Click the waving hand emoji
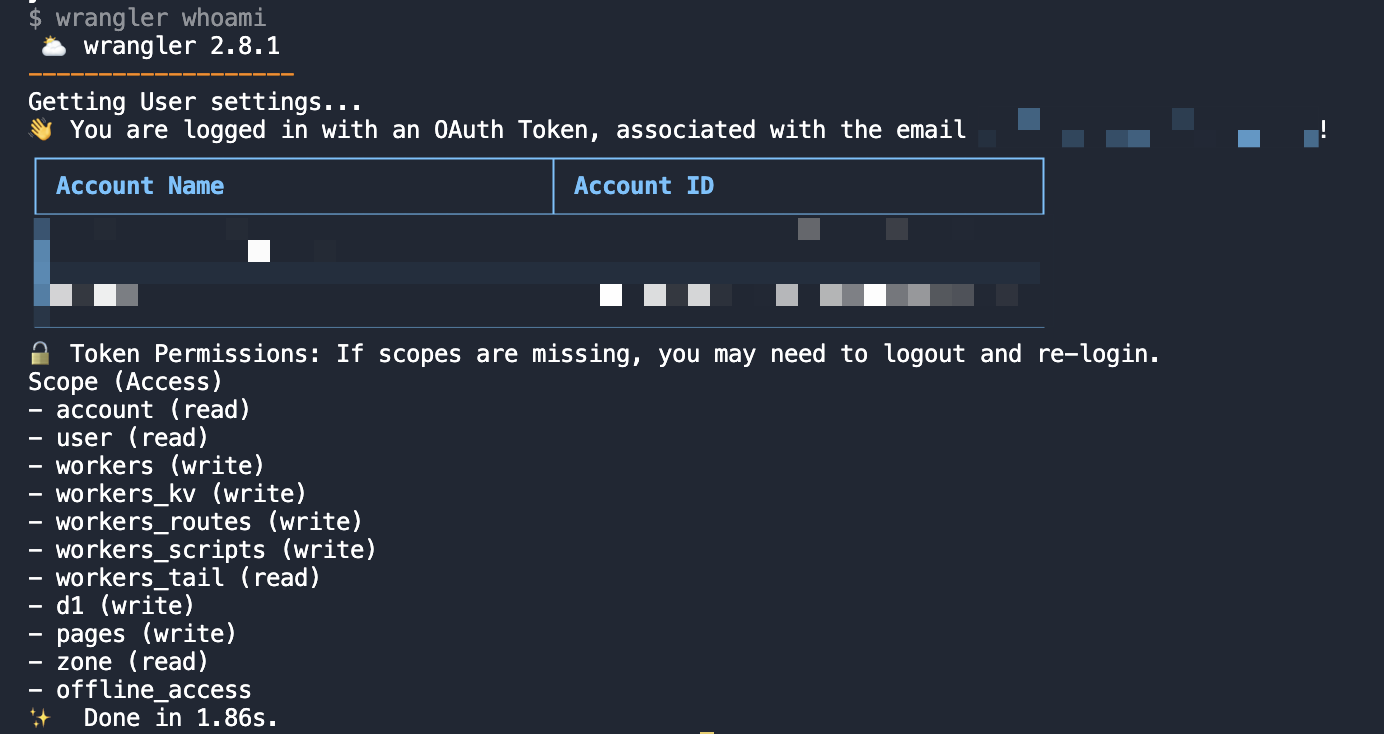1384x734 pixels. (40, 130)
